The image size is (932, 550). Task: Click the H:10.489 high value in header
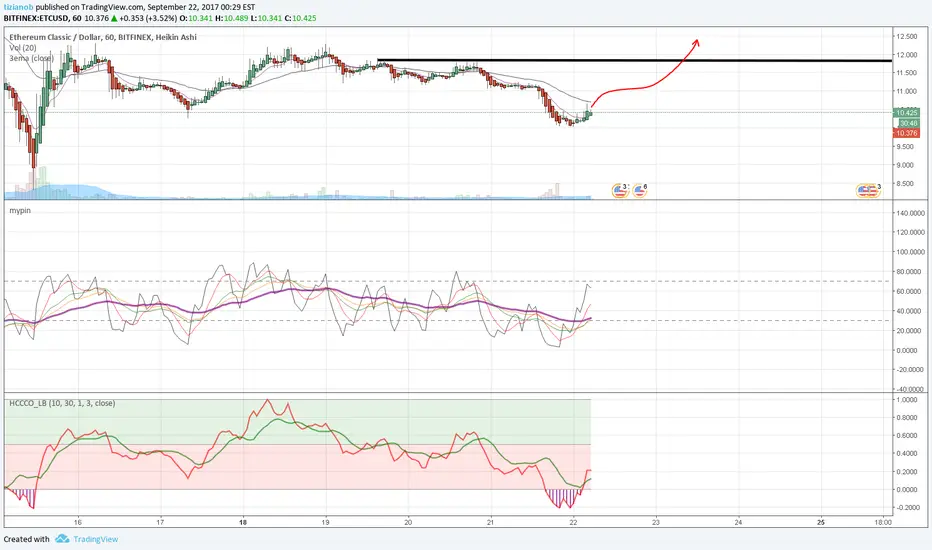coord(231,18)
